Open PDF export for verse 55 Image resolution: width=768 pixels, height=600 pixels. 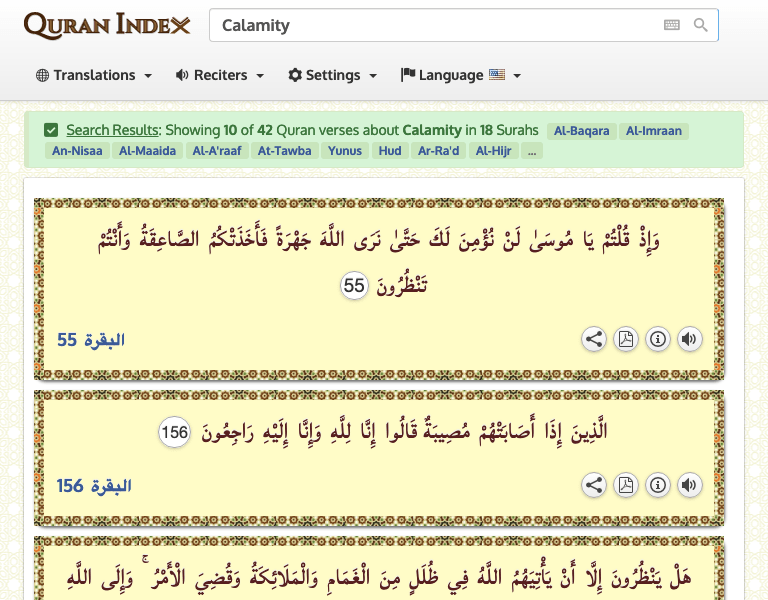pyautogui.click(x=625, y=339)
